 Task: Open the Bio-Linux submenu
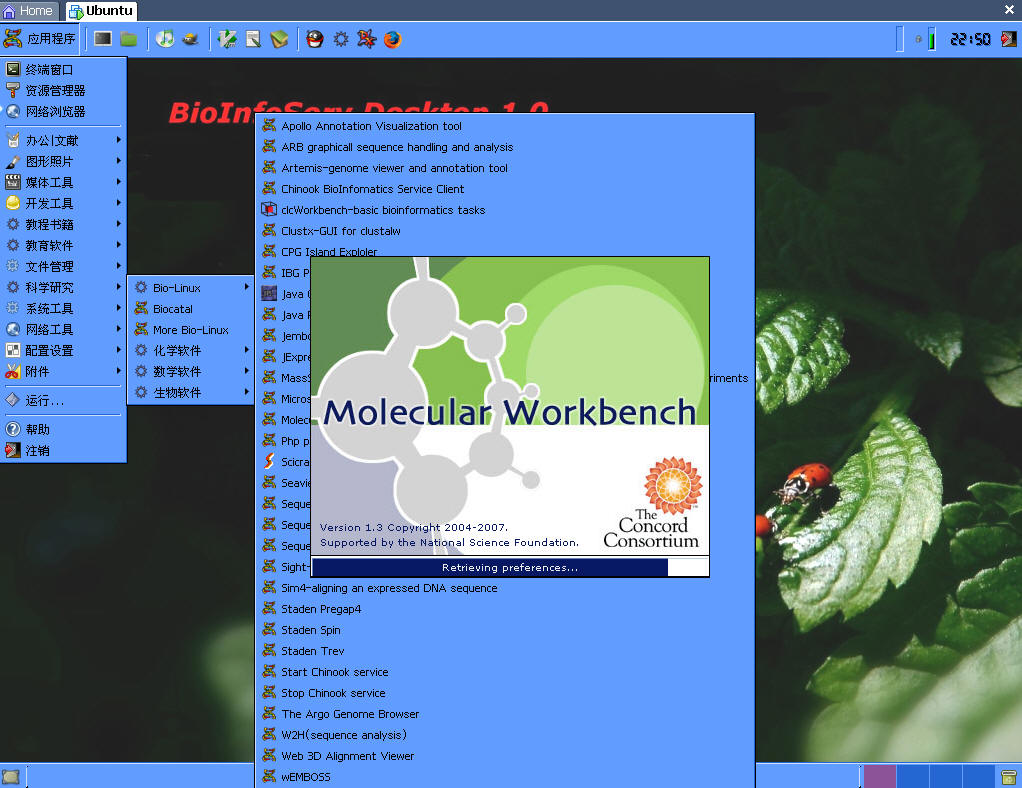[191, 287]
